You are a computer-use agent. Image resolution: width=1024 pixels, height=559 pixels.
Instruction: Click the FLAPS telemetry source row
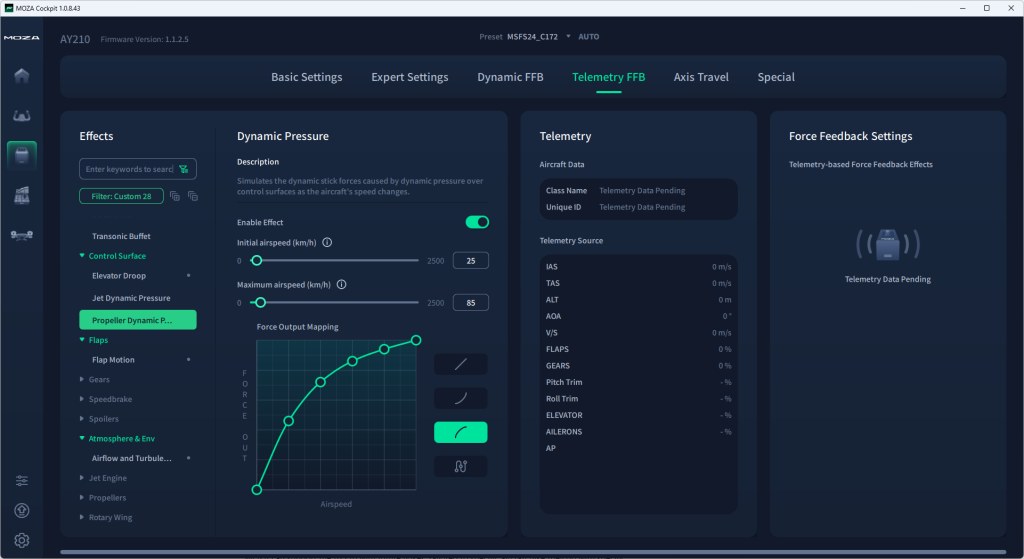pyautogui.click(x=639, y=349)
